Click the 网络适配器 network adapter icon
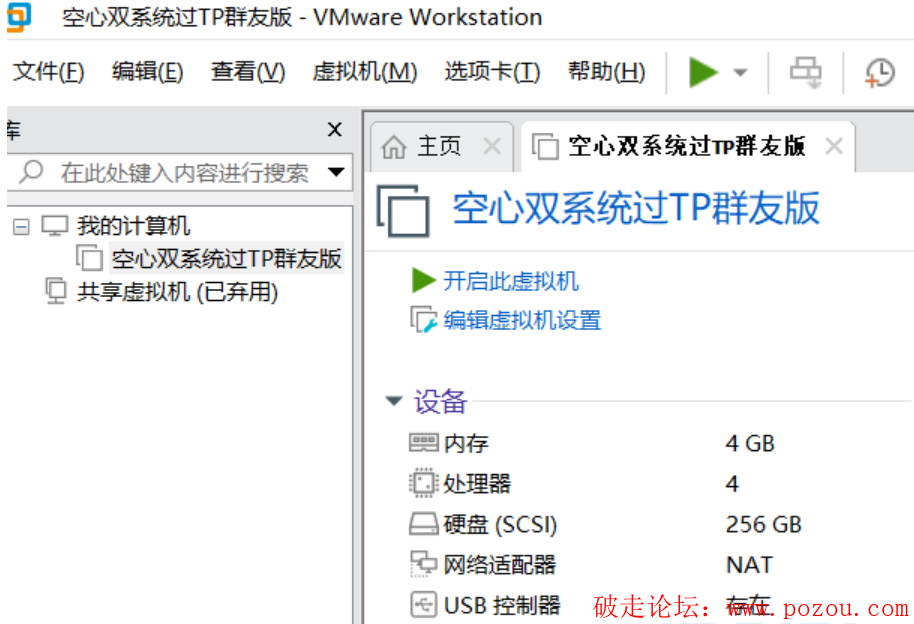This screenshot has width=914, height=624. 424,564
